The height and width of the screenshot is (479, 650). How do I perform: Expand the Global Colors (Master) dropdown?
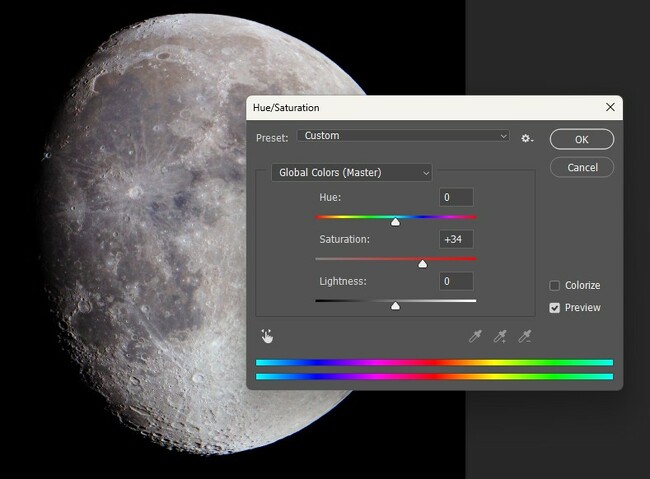tap(352, 173)
